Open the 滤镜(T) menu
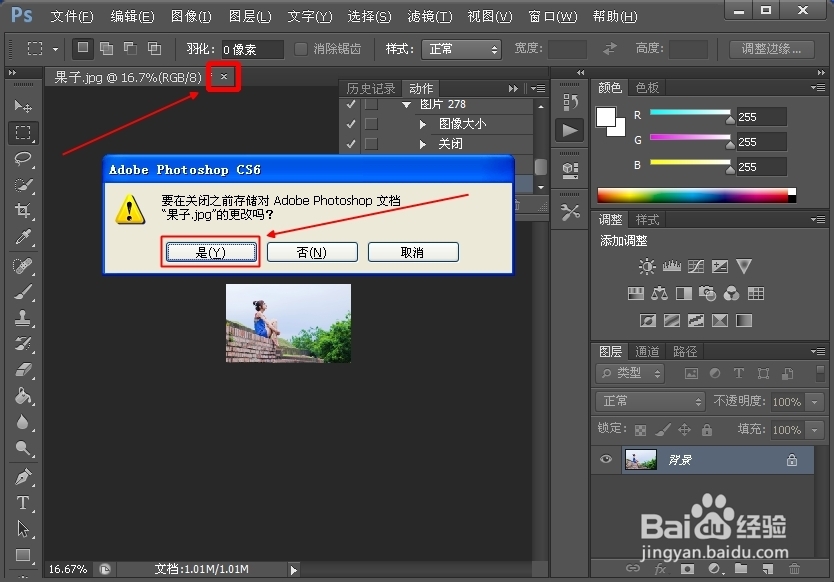 430,16
